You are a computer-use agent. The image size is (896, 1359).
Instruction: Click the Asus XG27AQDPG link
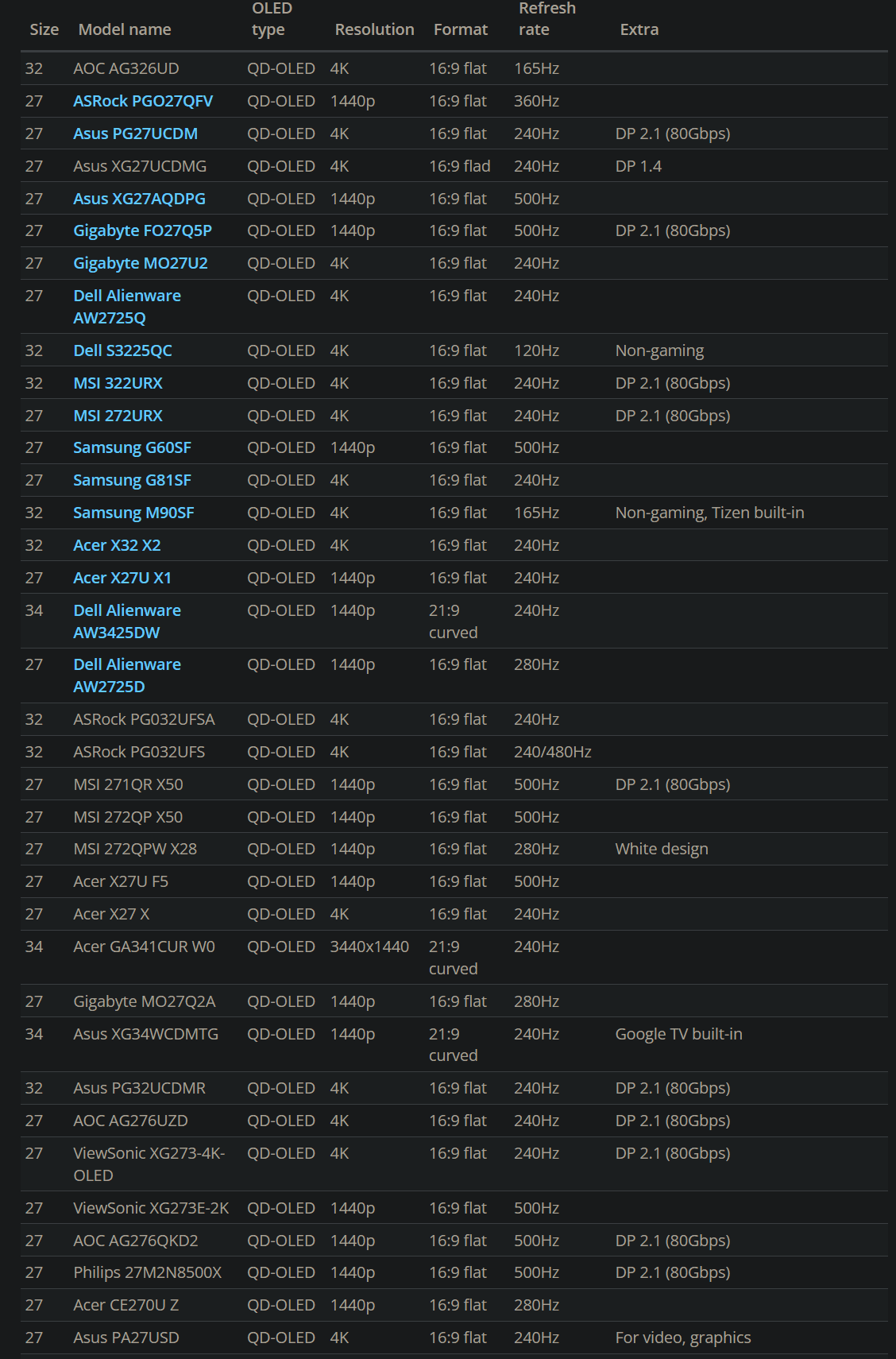point(139,199)
